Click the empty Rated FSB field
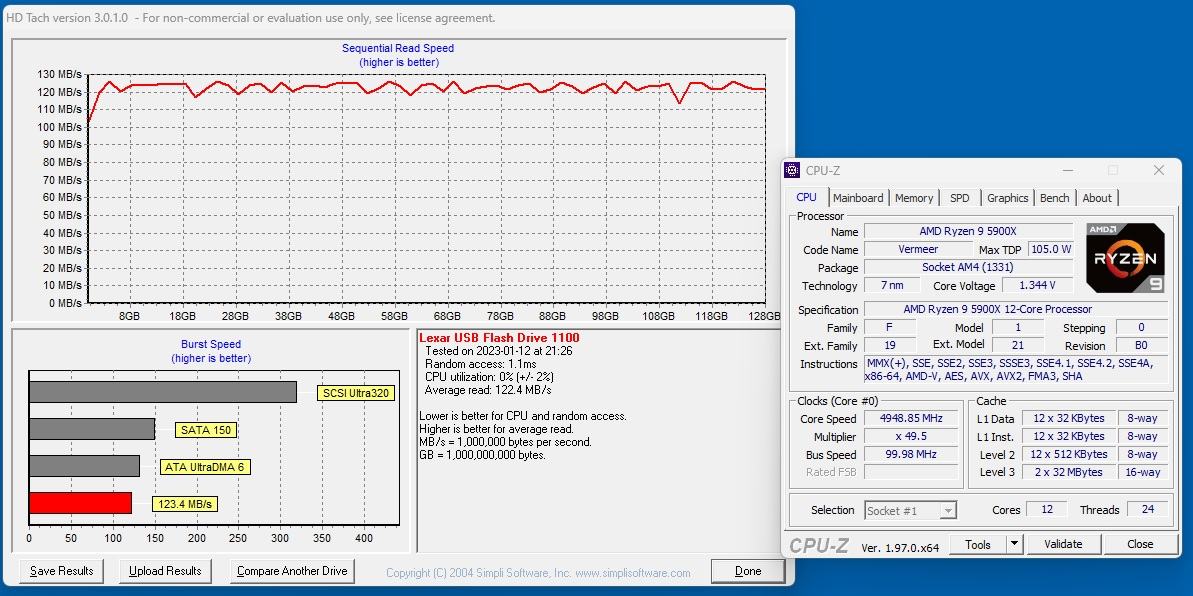Viewport: 1193px width, 596px height. [x=911, y=472]
